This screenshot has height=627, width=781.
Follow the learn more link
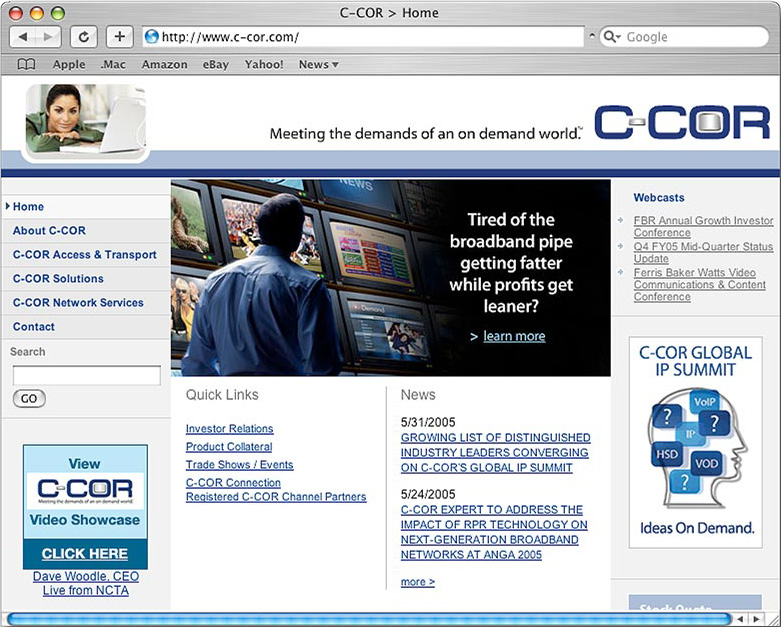(x=514, y=336)
